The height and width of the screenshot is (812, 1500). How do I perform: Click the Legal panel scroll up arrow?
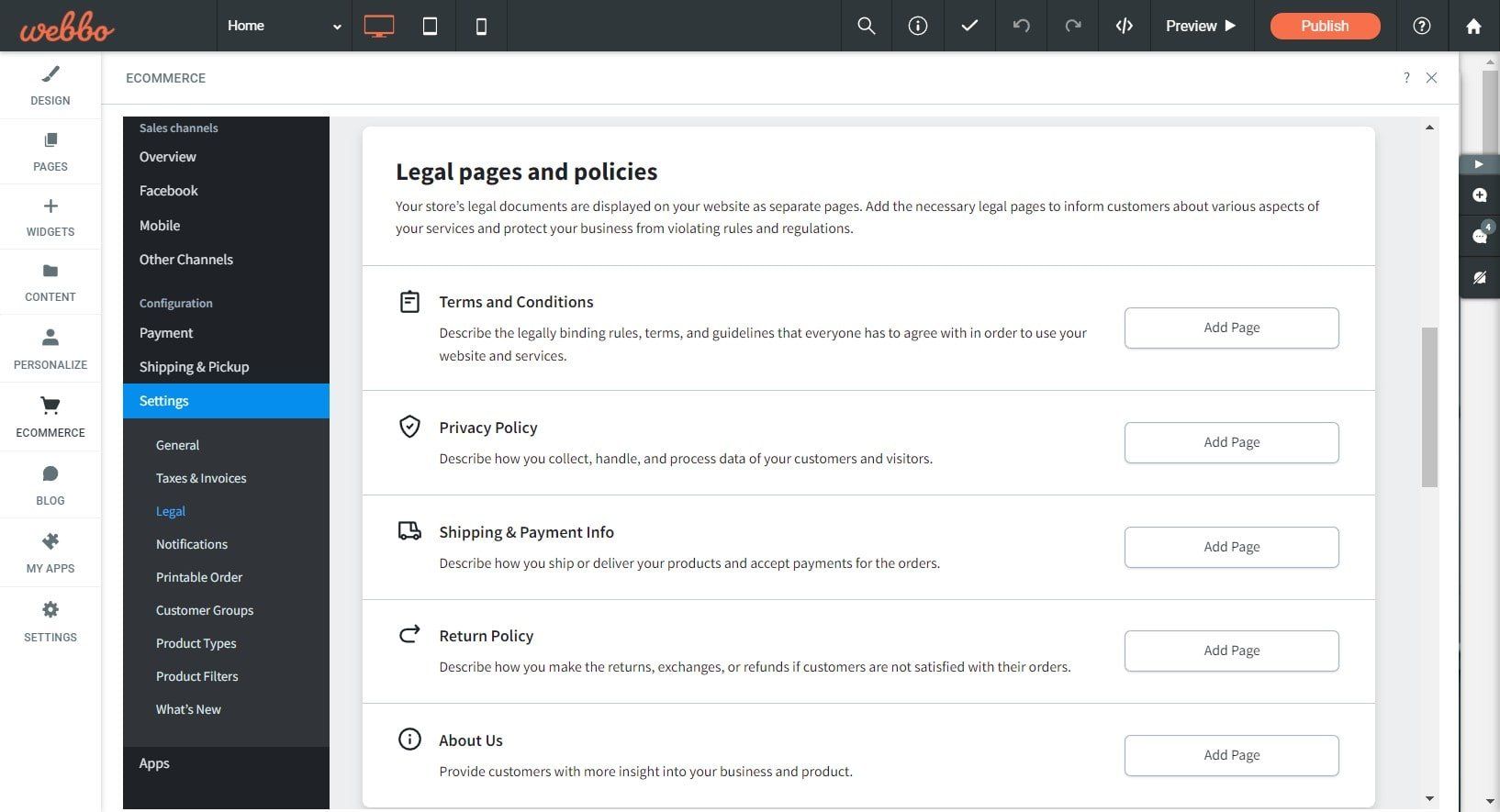pos(1429,128)
